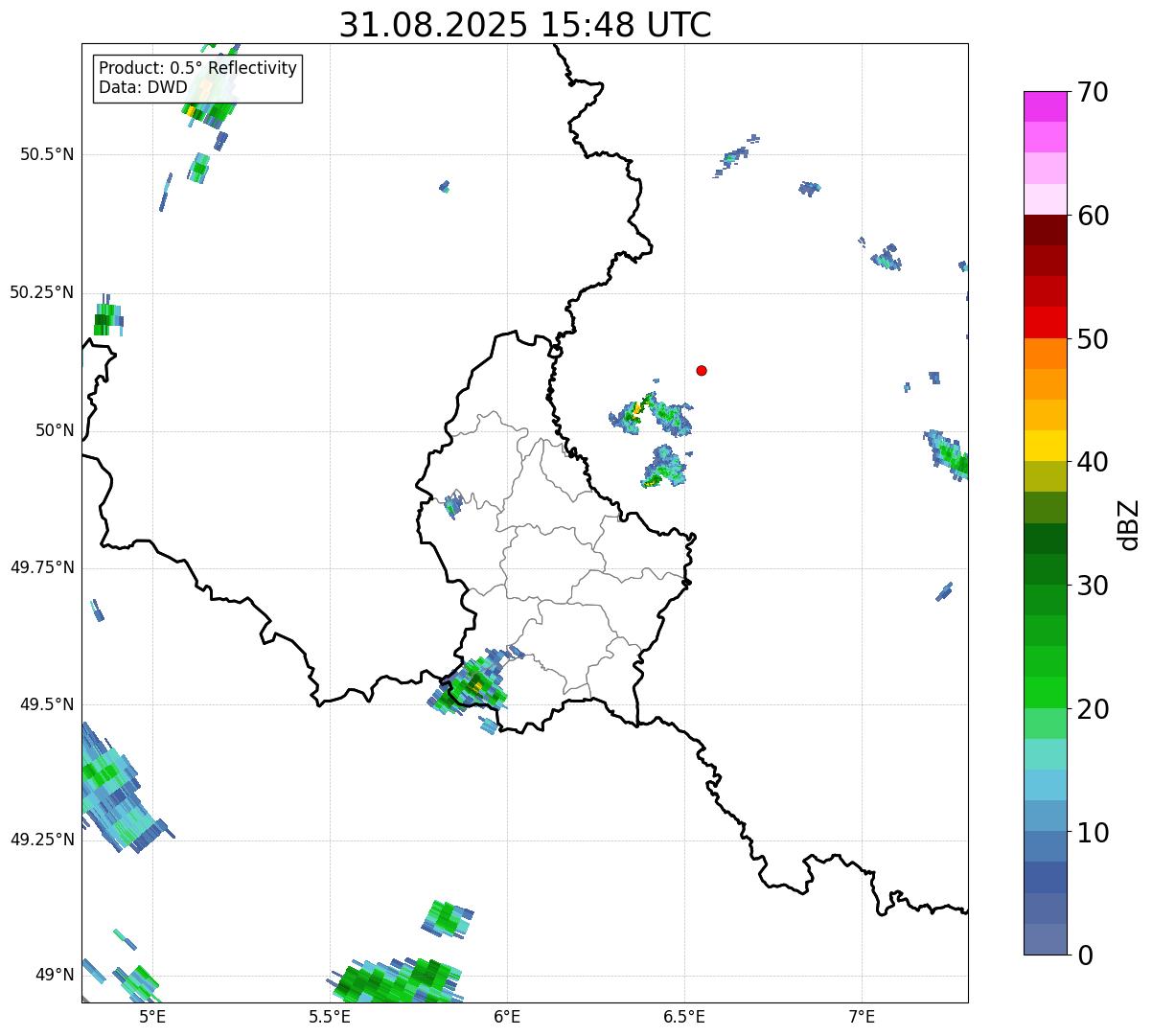1152x1036 pixels.
Task: Click the latitude label 49.25°N
Action: tap(41, 840)
